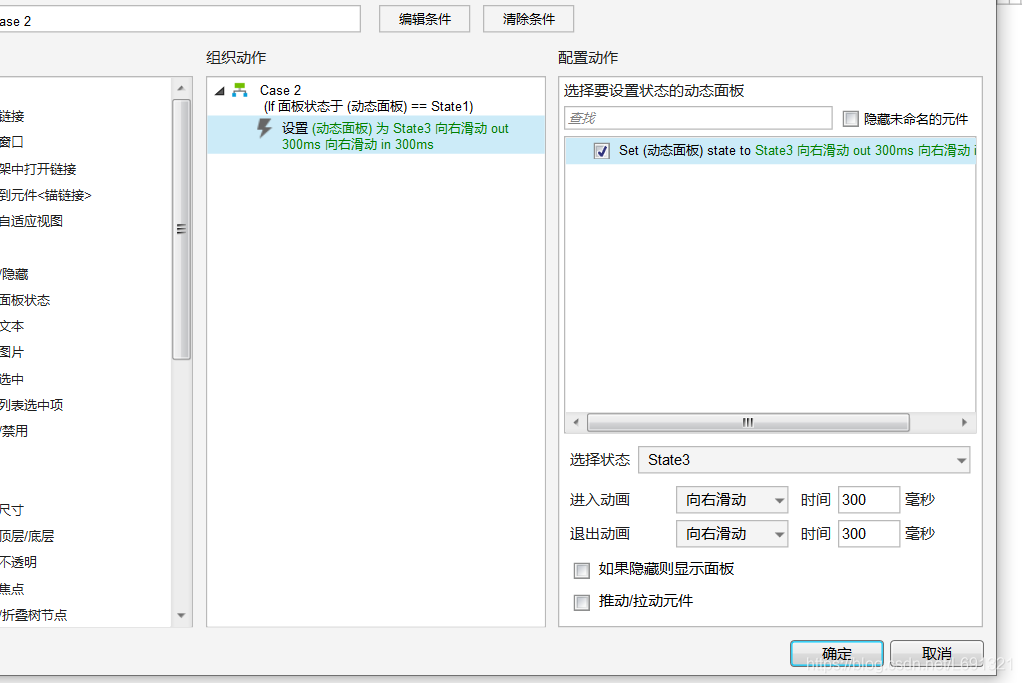Select 列表选中项 action in left list
The image size is (1022, 683).
(x=31, y=405)
